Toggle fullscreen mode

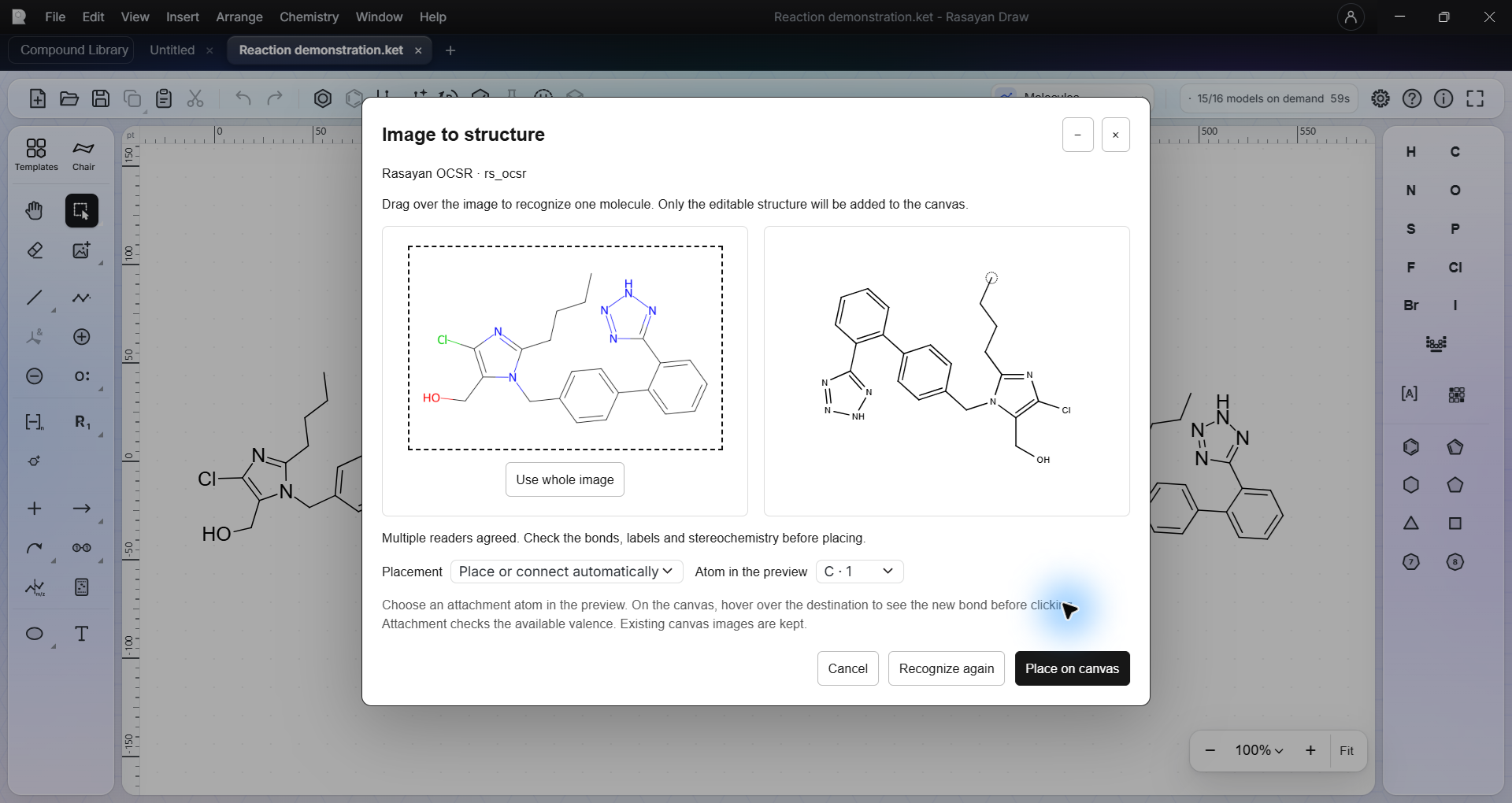coord(1475,98)
